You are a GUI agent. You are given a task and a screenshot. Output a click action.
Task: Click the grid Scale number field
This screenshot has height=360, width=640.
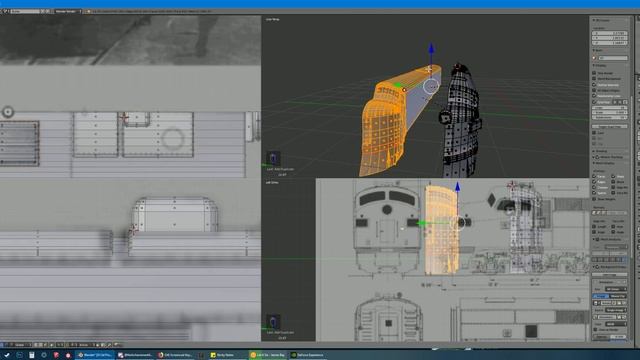[x=609, y=113]
